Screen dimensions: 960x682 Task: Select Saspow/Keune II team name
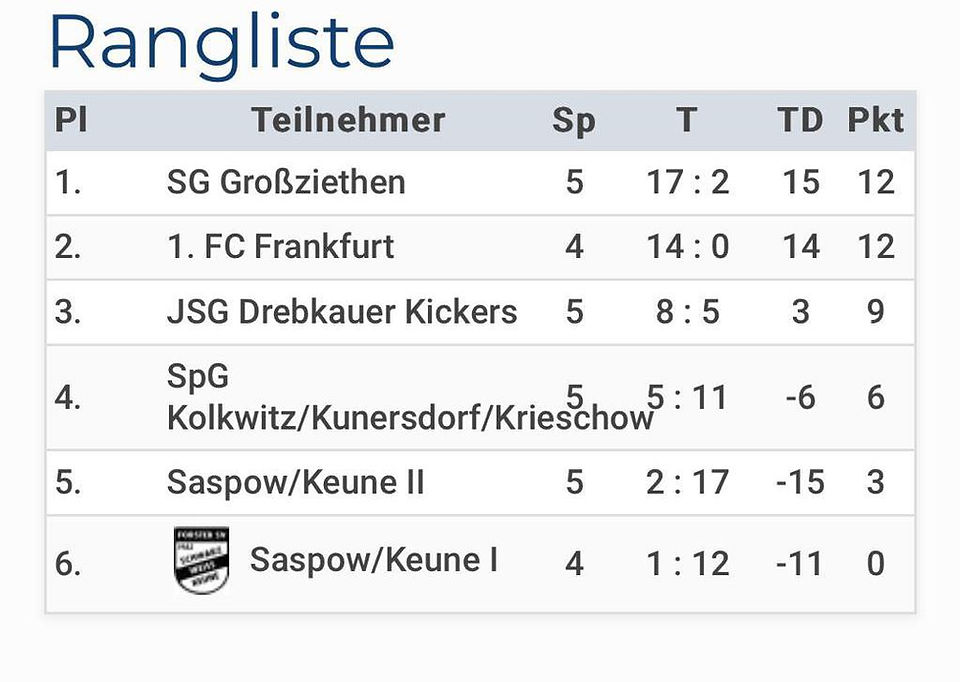(x=295, y=482)
